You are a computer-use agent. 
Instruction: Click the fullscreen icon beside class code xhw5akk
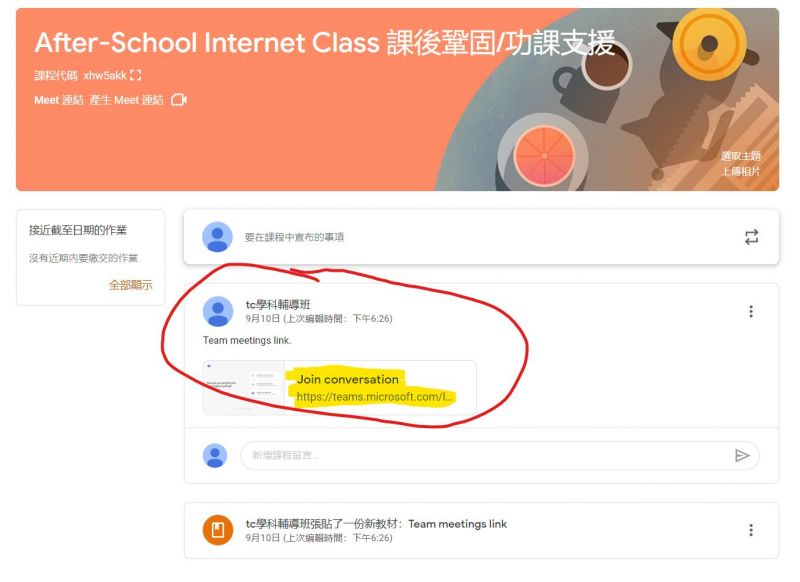(136, 75)
